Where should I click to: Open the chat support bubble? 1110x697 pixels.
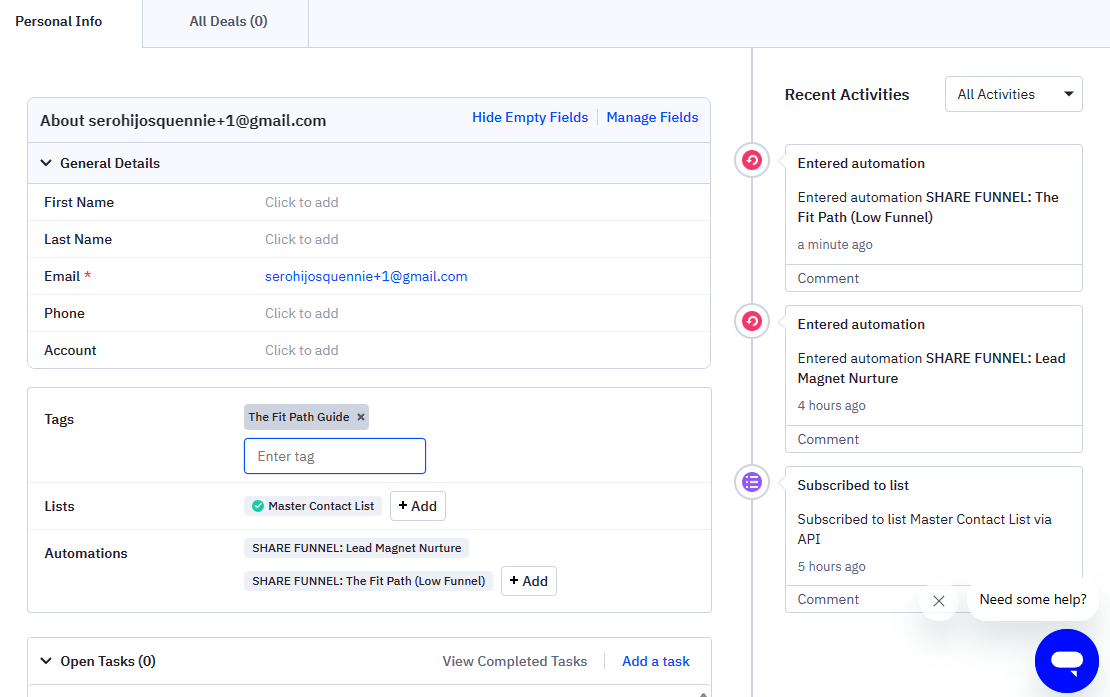(x=1067, y=661)
